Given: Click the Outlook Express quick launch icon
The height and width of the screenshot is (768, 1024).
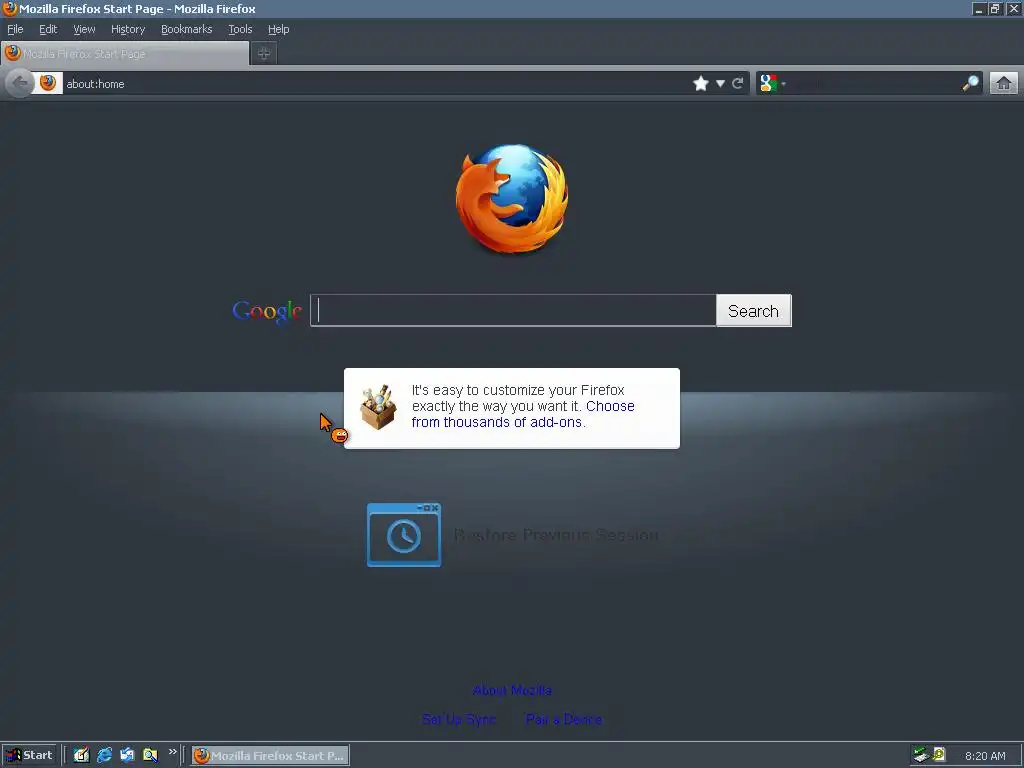Looking at the screenshot, I should (127, 755).
